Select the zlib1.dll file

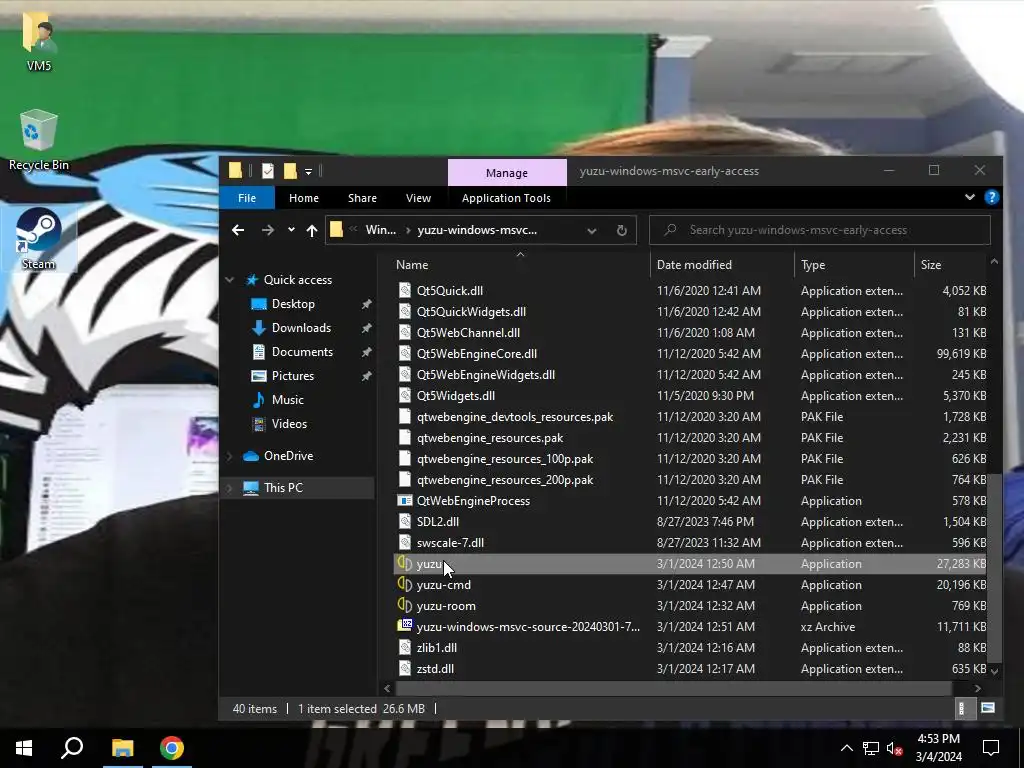click(436, 648)
